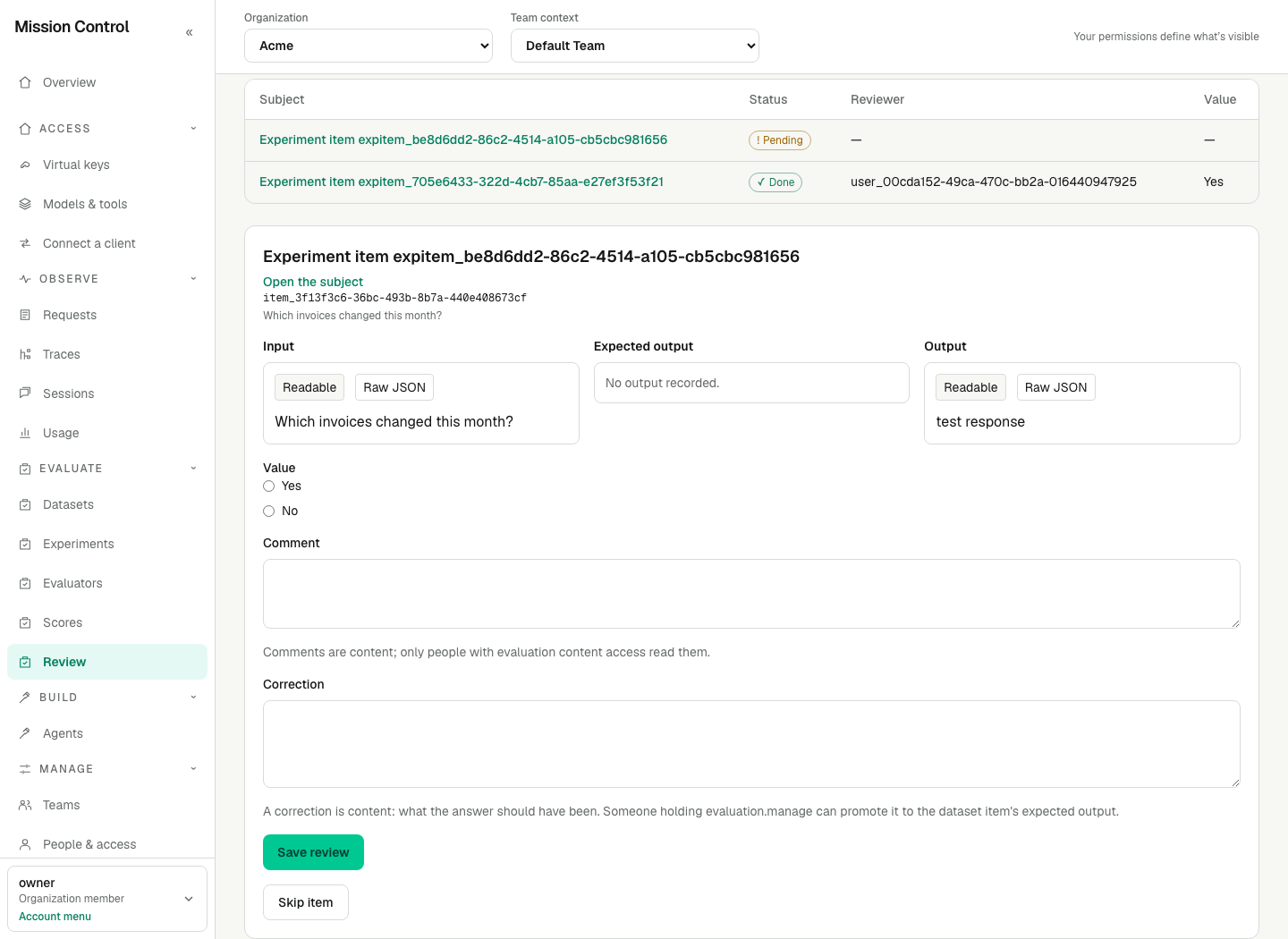Collapse the EVALUATE section
1288x939 pixels.
[107, 469]
